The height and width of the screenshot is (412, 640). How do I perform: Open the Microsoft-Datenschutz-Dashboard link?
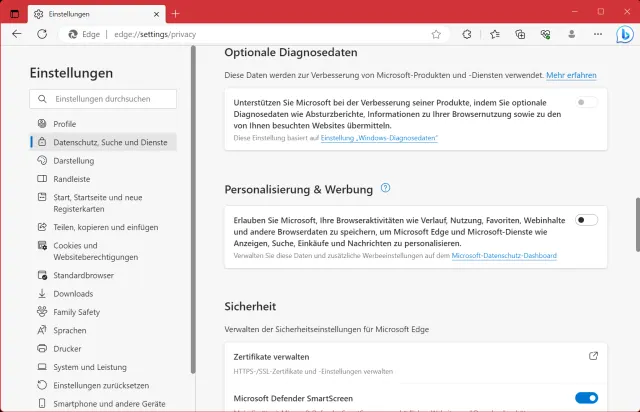pyautogui.click(x=504, y=257)
